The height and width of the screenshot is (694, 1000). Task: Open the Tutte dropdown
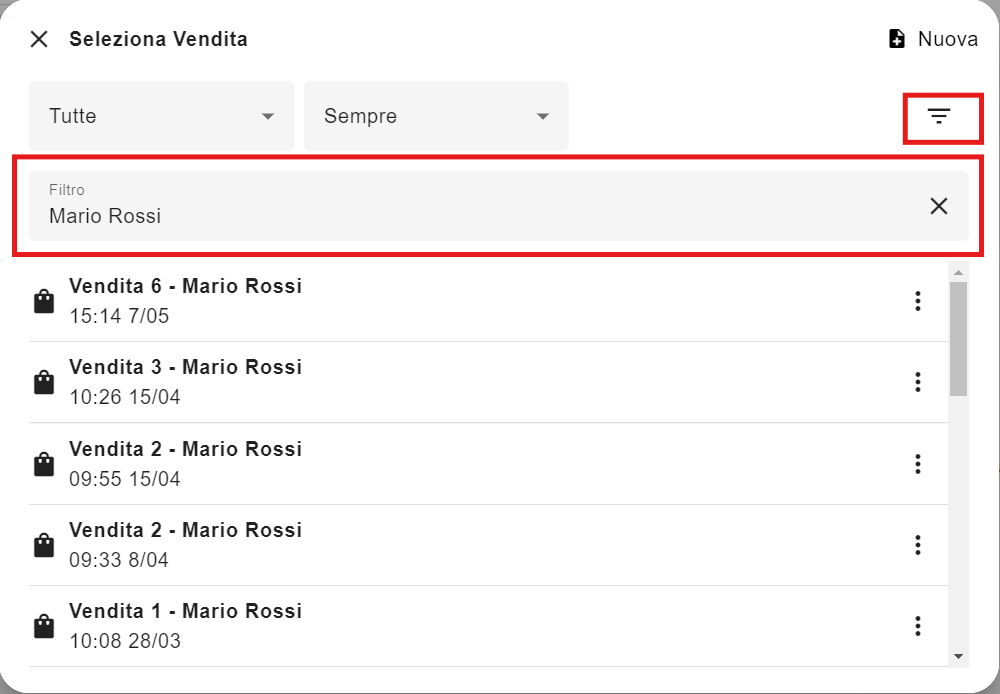161,116
